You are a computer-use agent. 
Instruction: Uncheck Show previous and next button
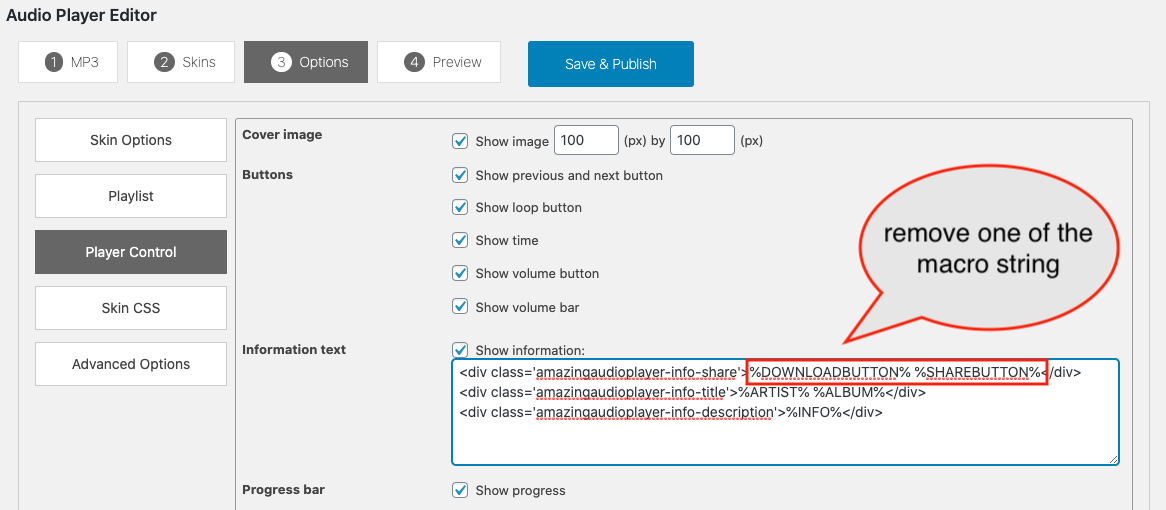tap(460, 175)
